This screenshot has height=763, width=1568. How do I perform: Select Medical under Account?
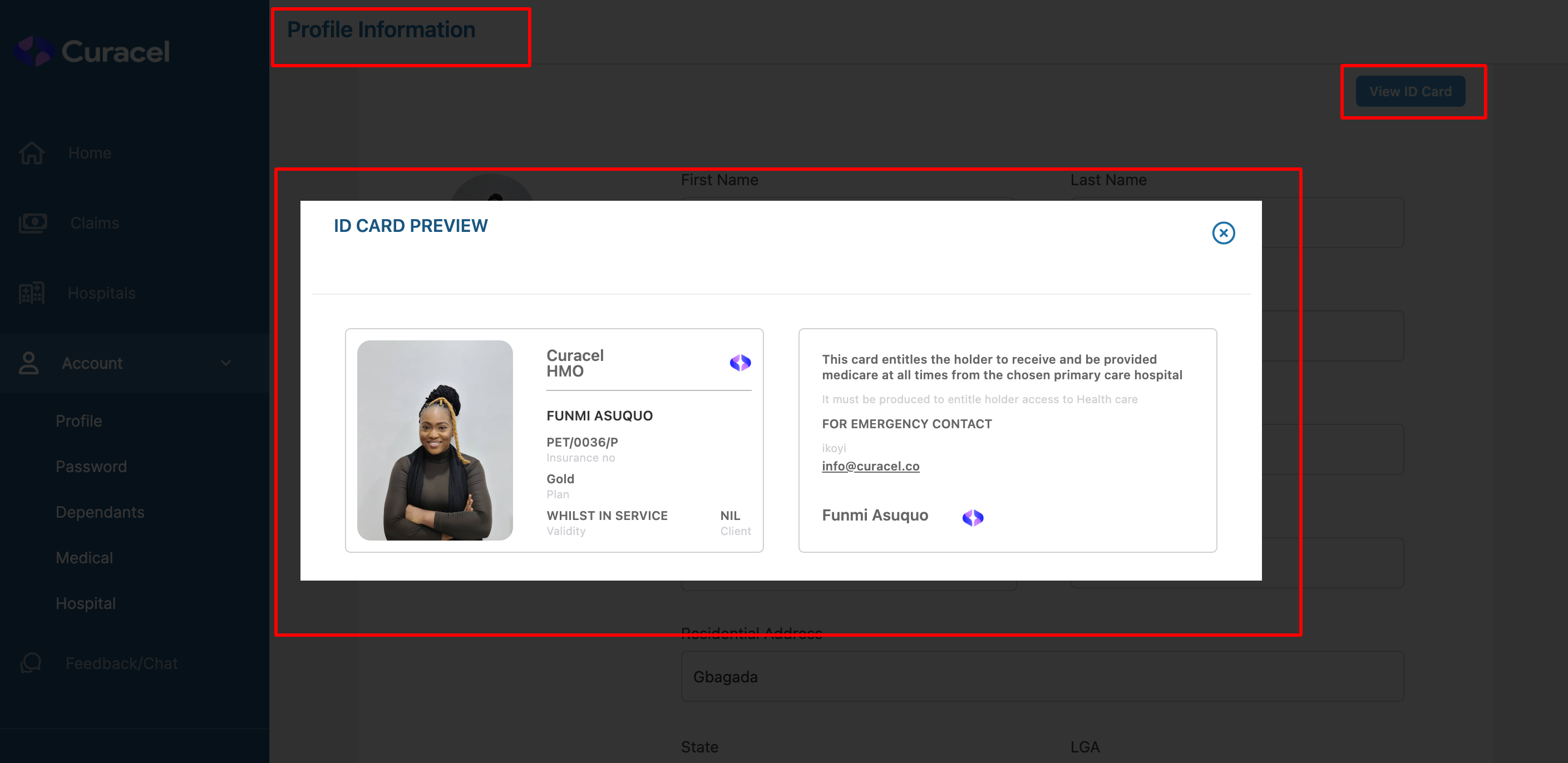(84, 558)
